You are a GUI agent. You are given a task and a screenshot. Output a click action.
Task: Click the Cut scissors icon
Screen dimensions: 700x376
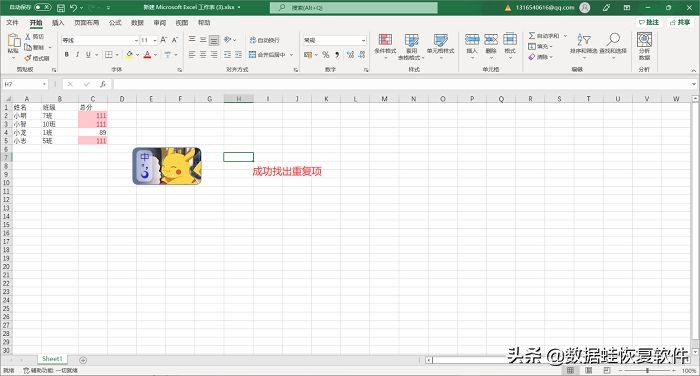tap(28, 36)
